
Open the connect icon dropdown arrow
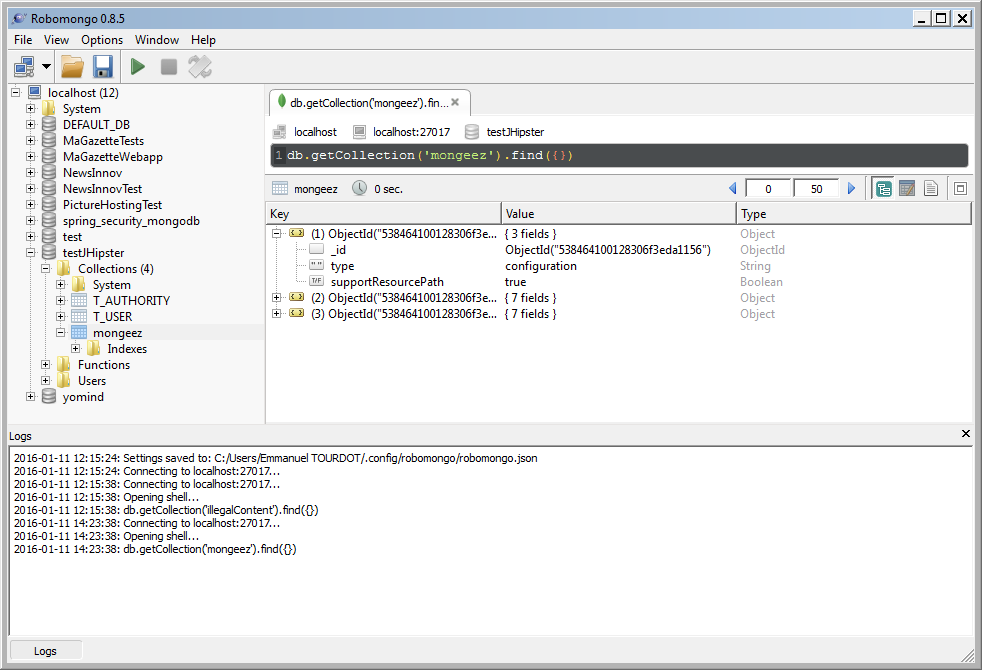[46, 66]
